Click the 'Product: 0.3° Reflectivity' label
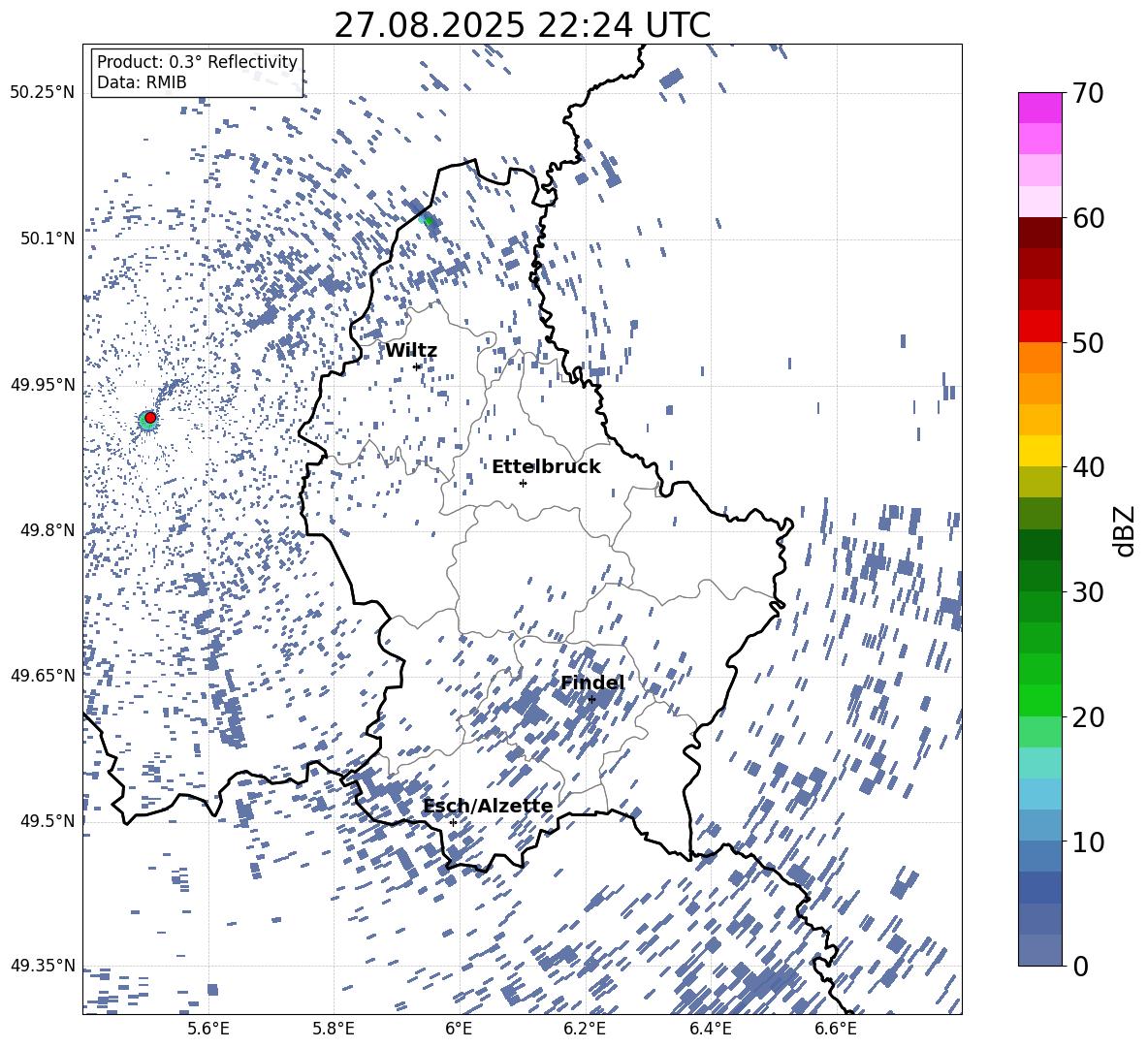This screenshot has width=1148, height=1048. click(197, 62)
